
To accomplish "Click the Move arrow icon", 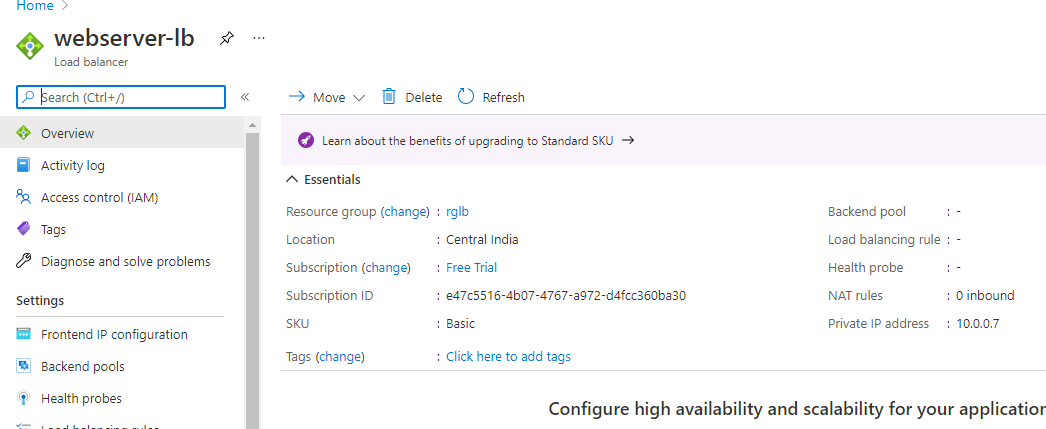I will pyautogui.click(x=296, y=97).
